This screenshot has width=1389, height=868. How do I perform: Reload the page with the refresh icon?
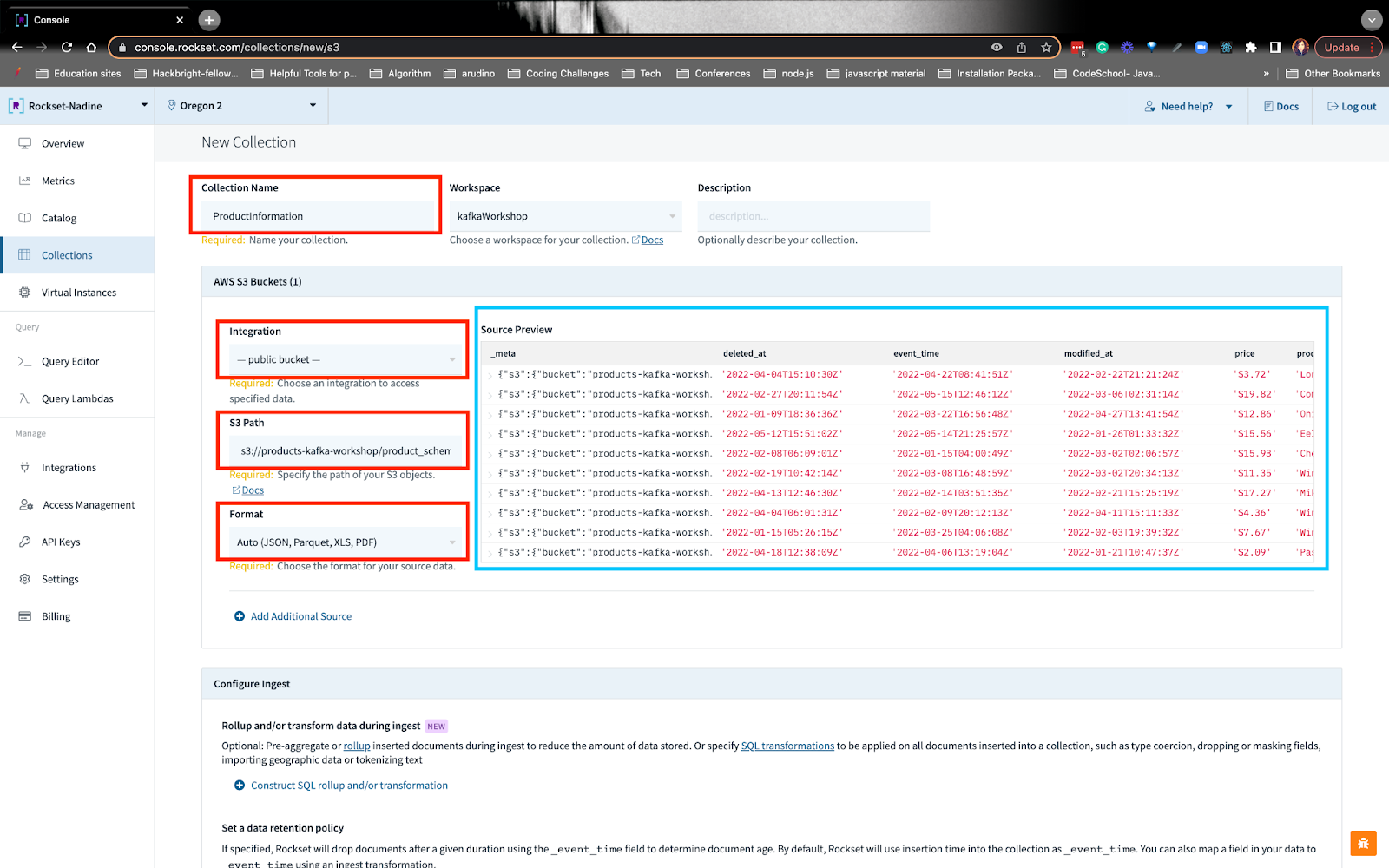[66, 47]
